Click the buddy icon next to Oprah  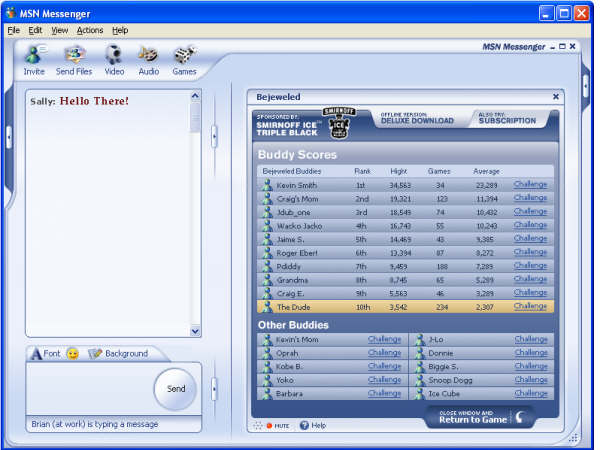pyautogui.click(x=267, y=353)
